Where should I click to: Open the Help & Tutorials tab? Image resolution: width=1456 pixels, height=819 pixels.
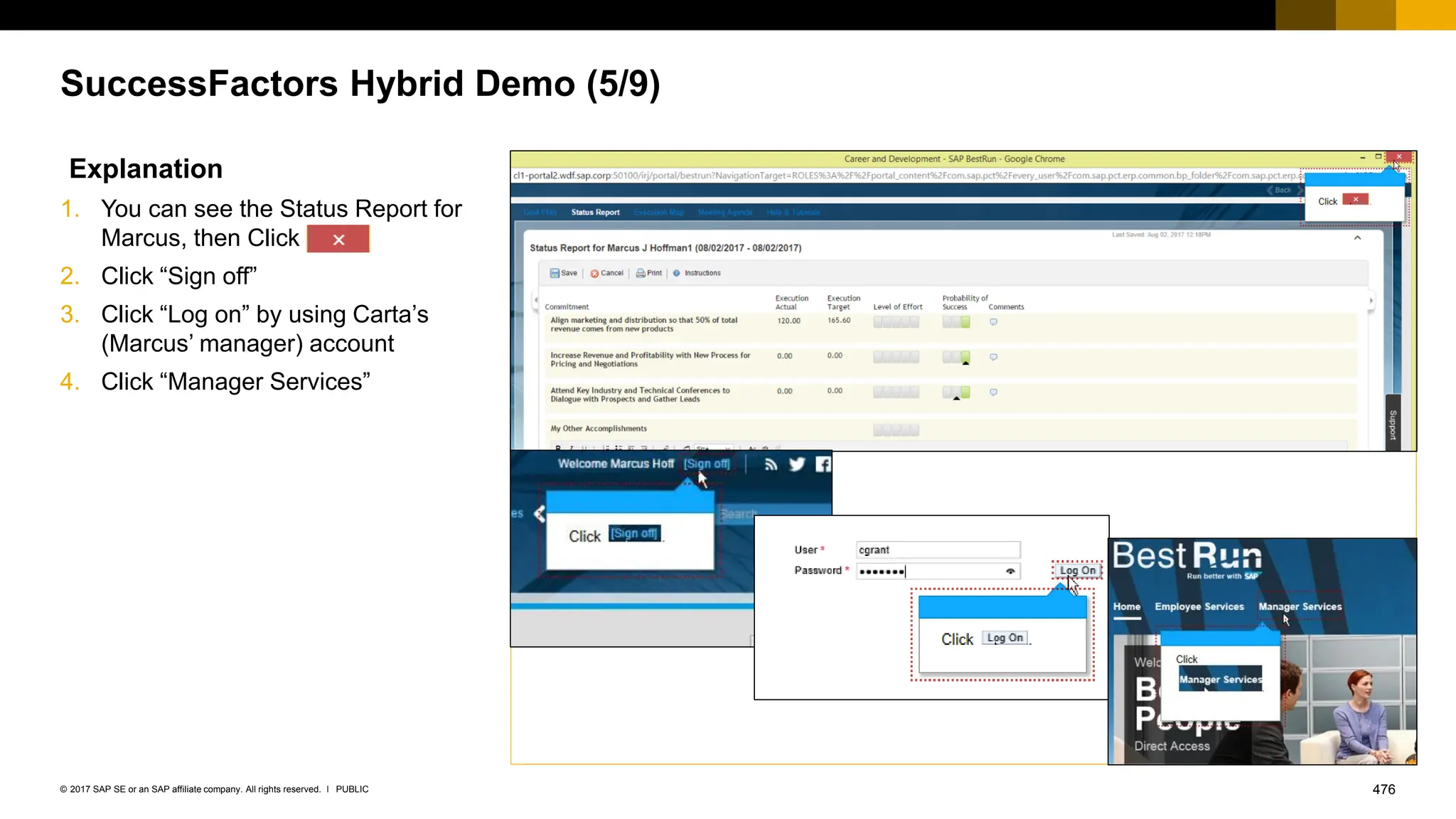(793, 213)
